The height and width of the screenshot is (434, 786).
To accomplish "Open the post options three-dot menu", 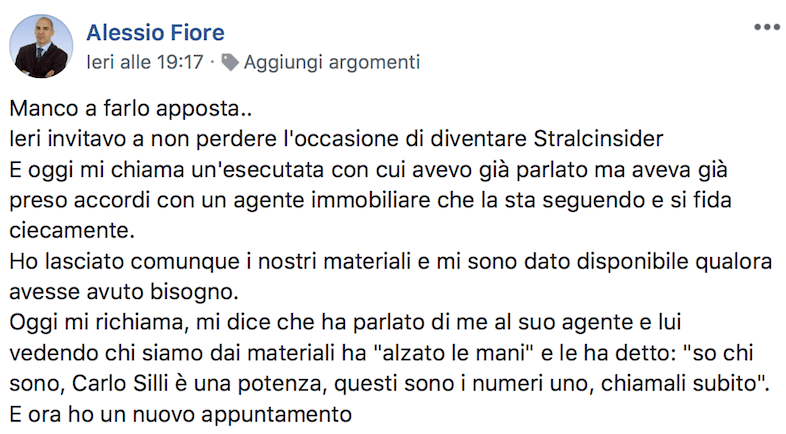I will pyautogui.click(x=766, y=27).
